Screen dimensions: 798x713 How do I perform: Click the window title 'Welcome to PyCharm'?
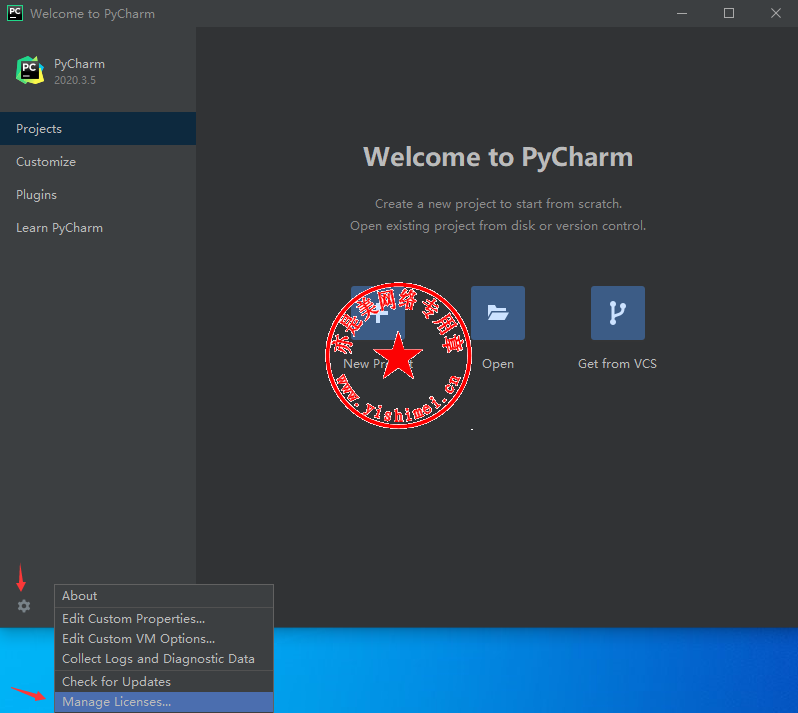(x=92, y=14)
